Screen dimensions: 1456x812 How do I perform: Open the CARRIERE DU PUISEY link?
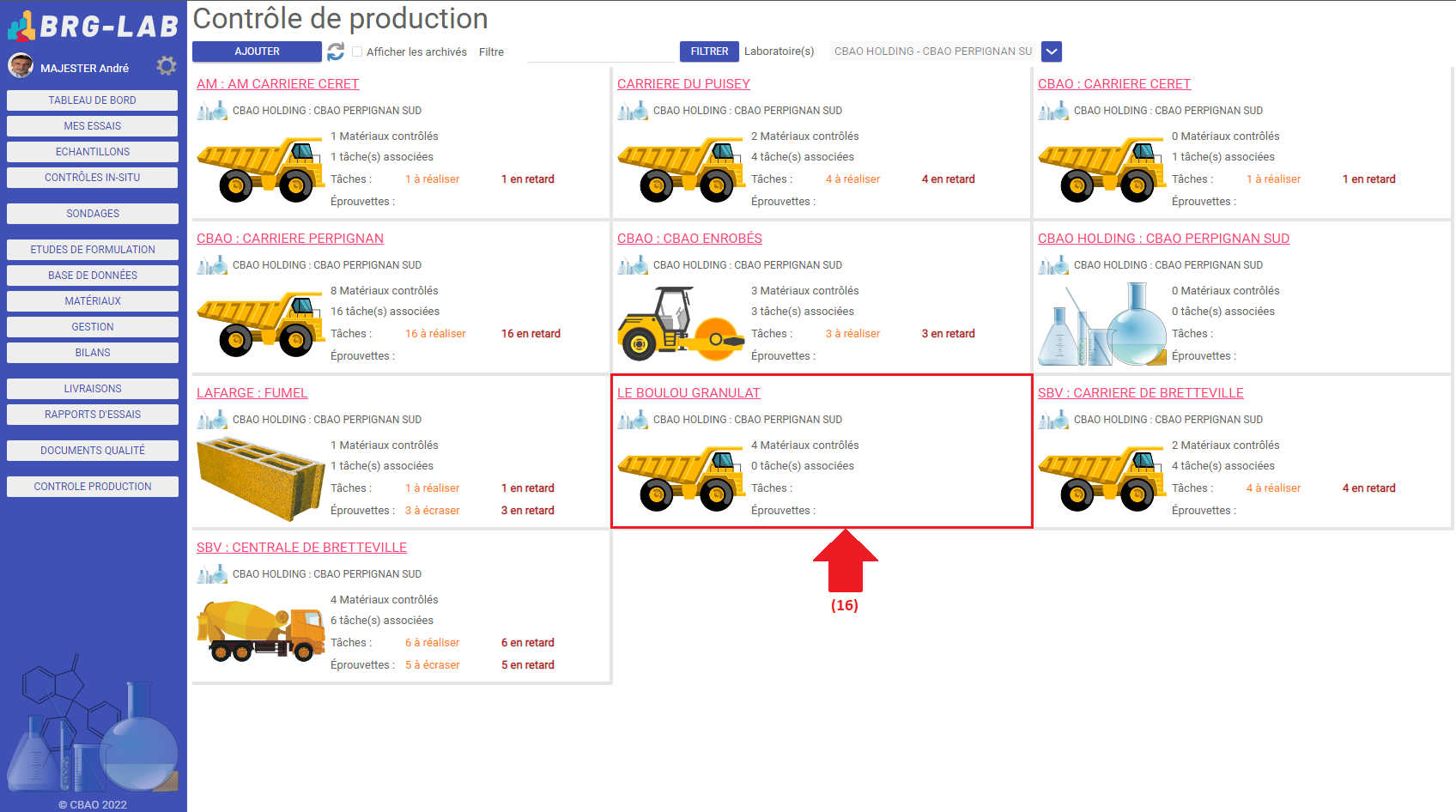pos(683,84)
